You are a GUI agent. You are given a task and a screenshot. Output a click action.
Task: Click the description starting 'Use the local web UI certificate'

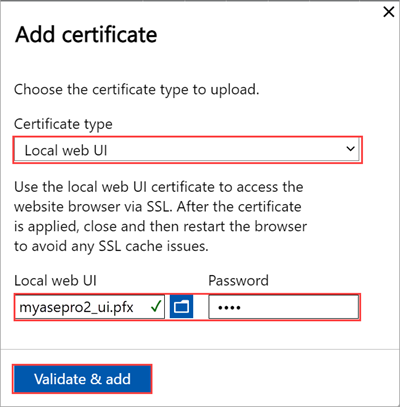point(160,217)
